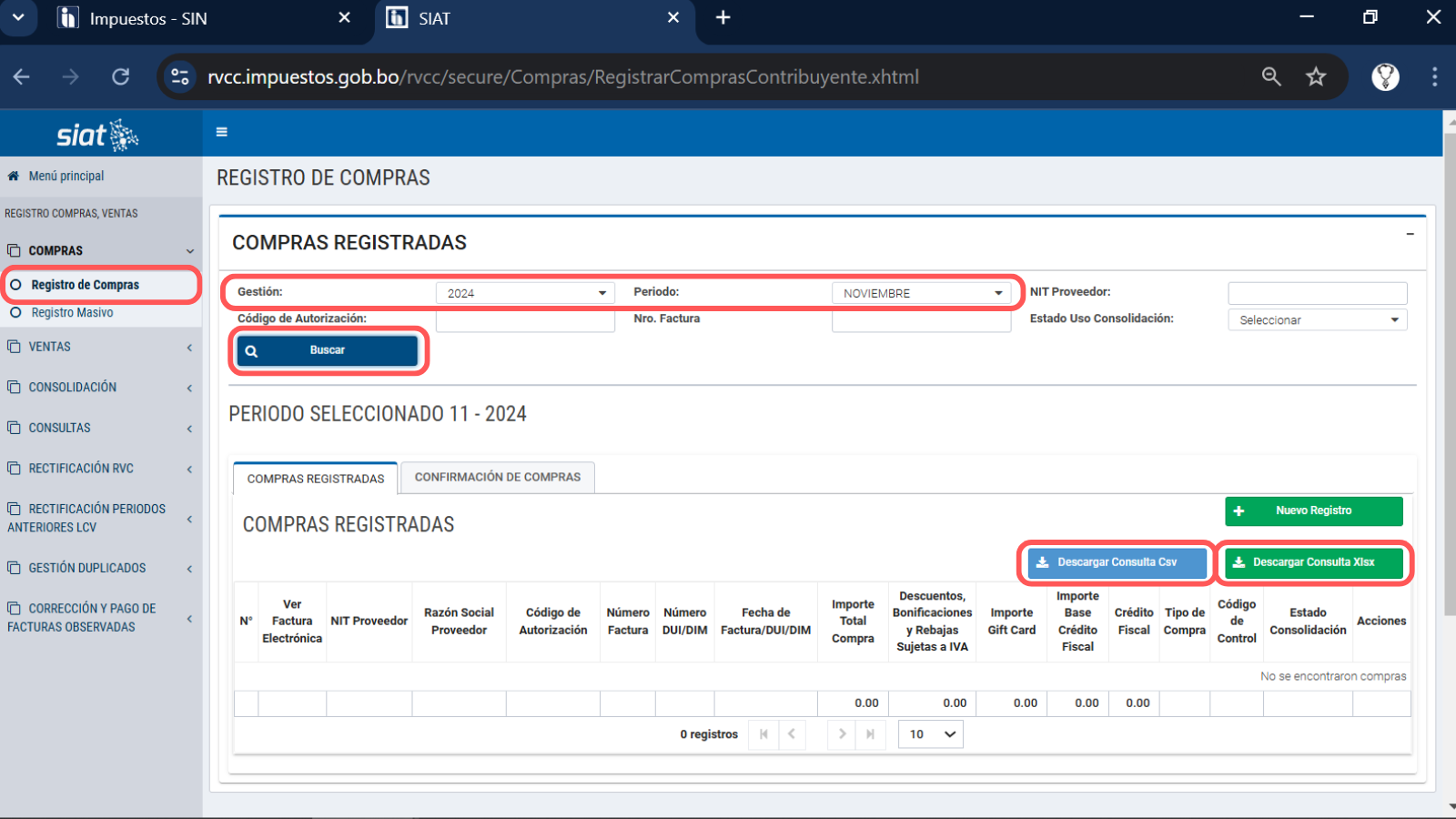Open a new browser tab
Image resolution: width=1456 pixels, height=819 pixels.
coord(723,17)
